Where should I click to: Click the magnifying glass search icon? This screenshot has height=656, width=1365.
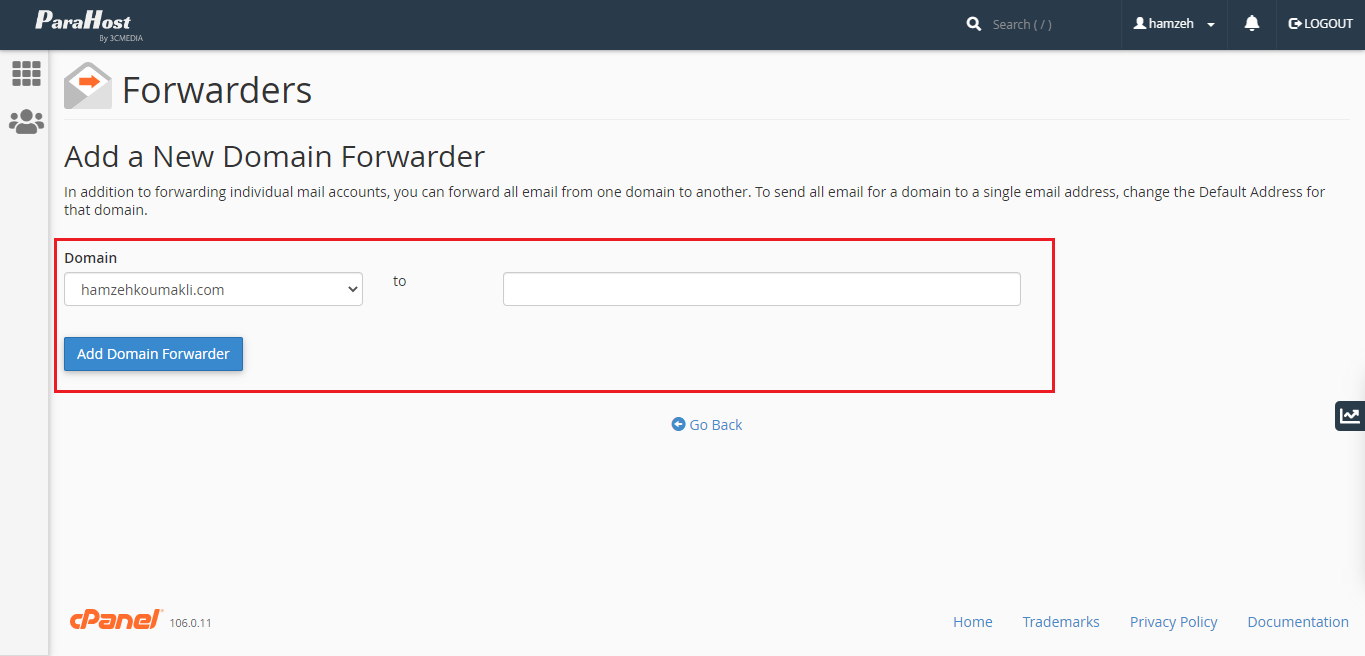[974, 24]
